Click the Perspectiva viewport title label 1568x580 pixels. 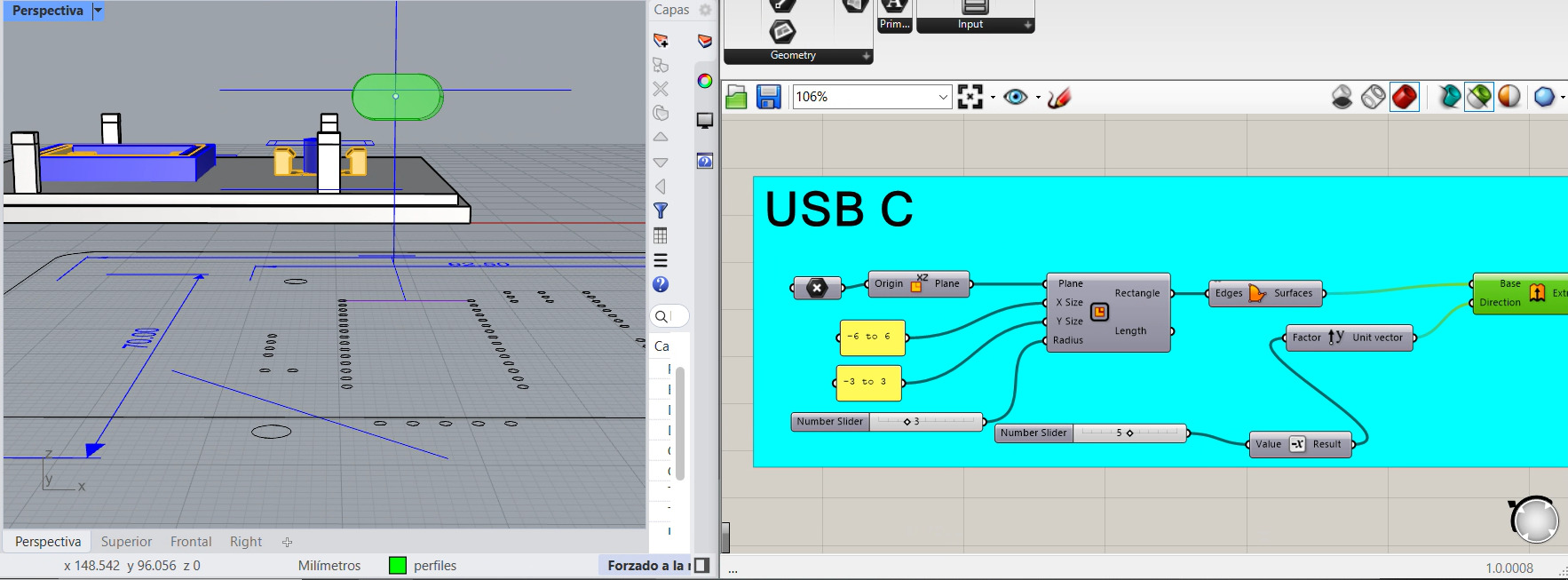(48, 11)
